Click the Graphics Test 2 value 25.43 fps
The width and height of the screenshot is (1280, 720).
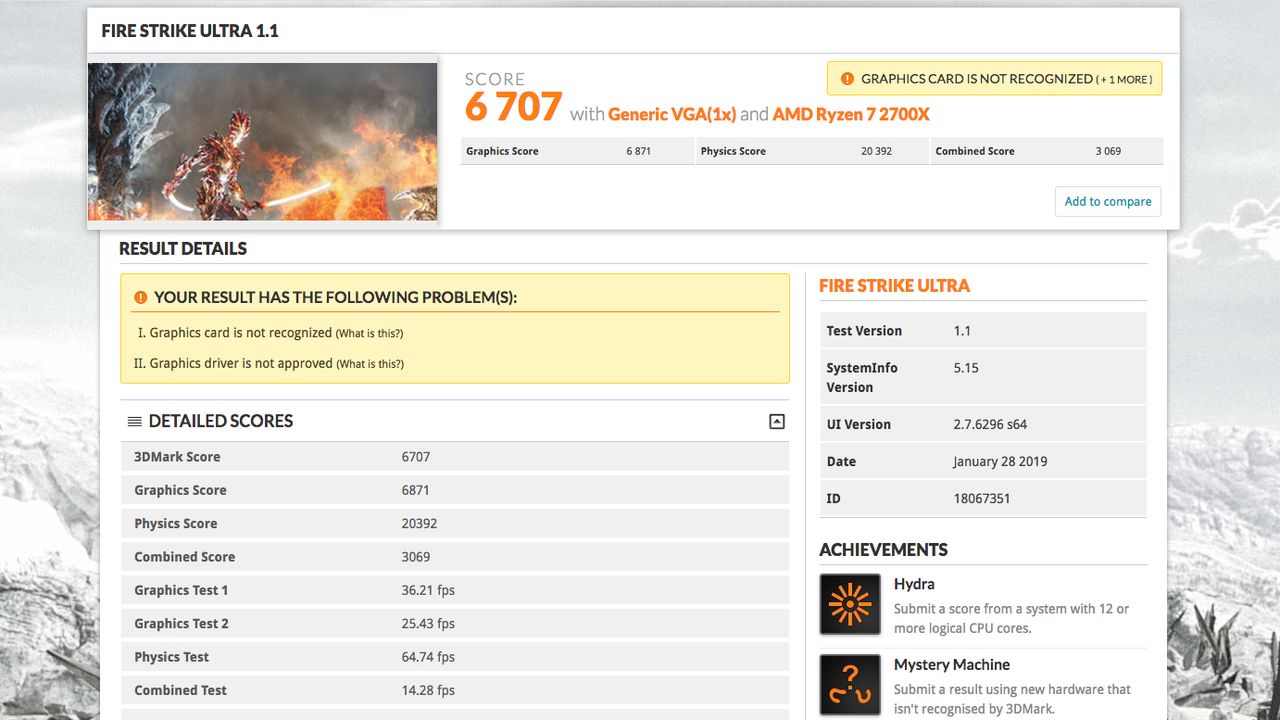pos(428,623)
